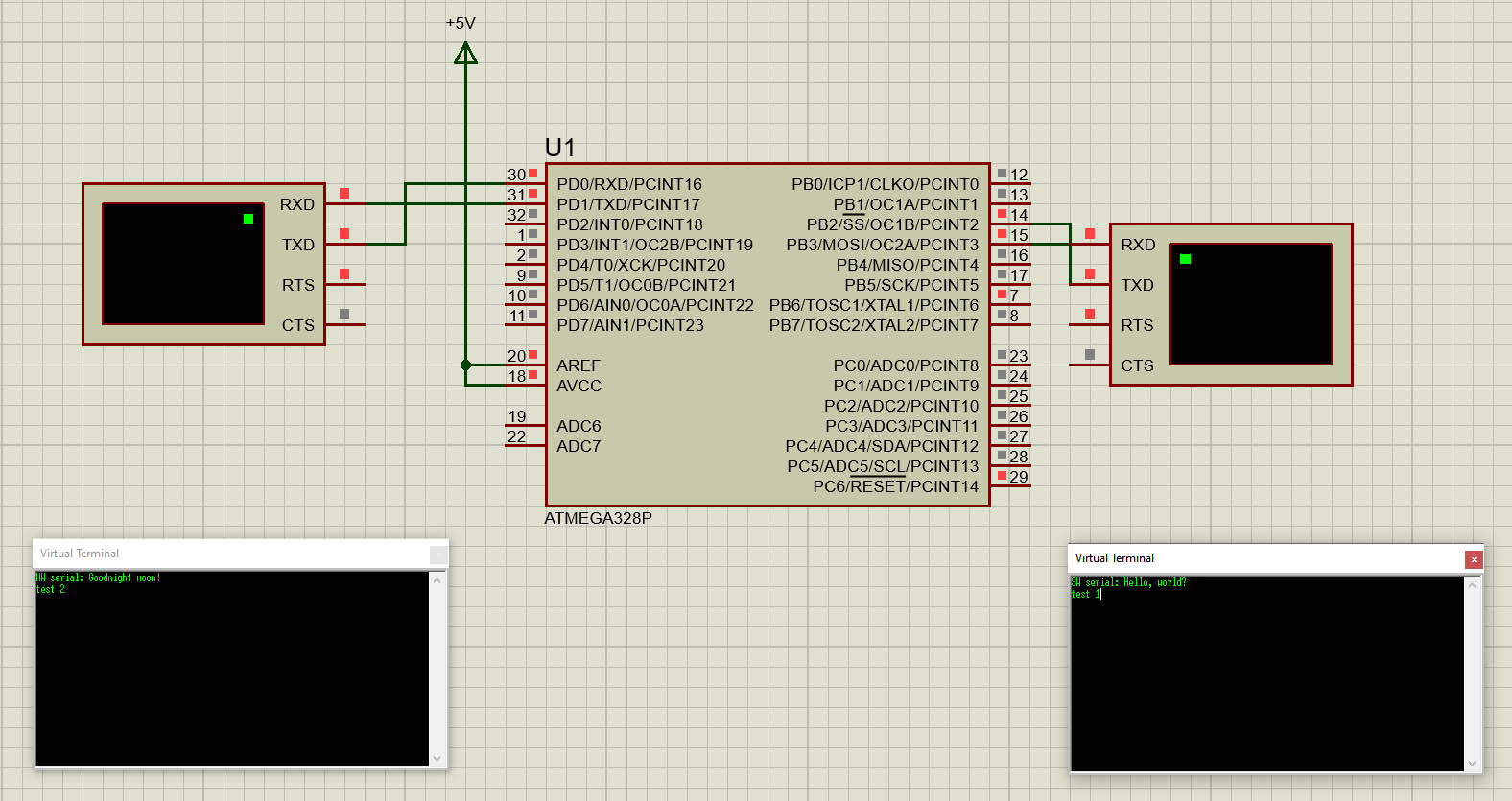Screen dimensions: 1512x801
Task: Close the left Virtual Terminal window
Action: pos(437,554)
